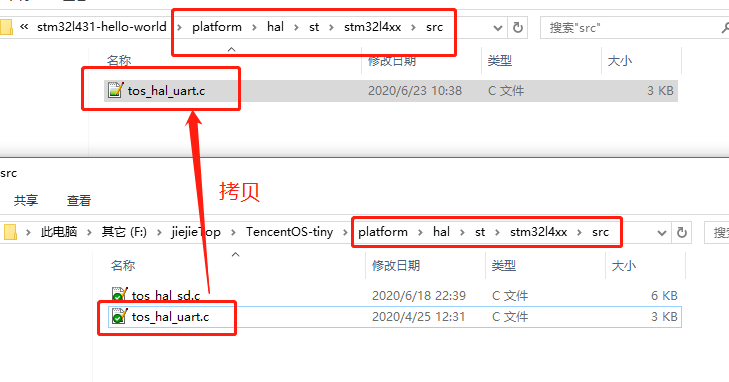Expand hidden path chevron before stm32l431-hello-world

(24, 27)
